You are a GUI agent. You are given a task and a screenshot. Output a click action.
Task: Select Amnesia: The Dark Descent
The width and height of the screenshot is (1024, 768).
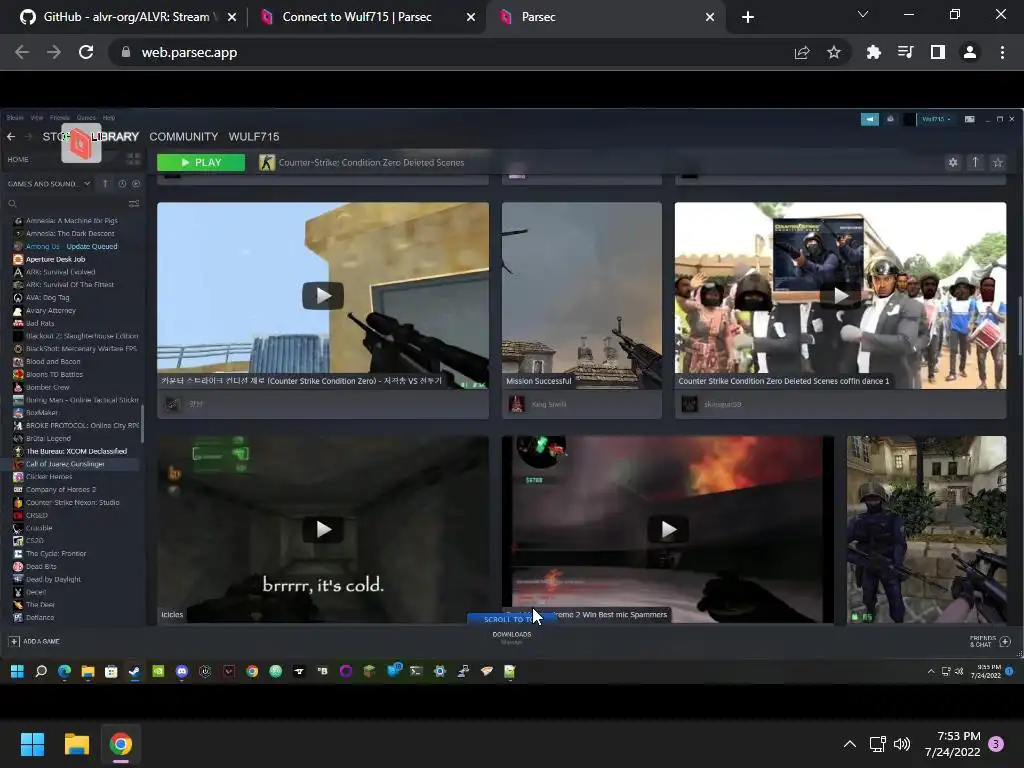pos(70,233)
